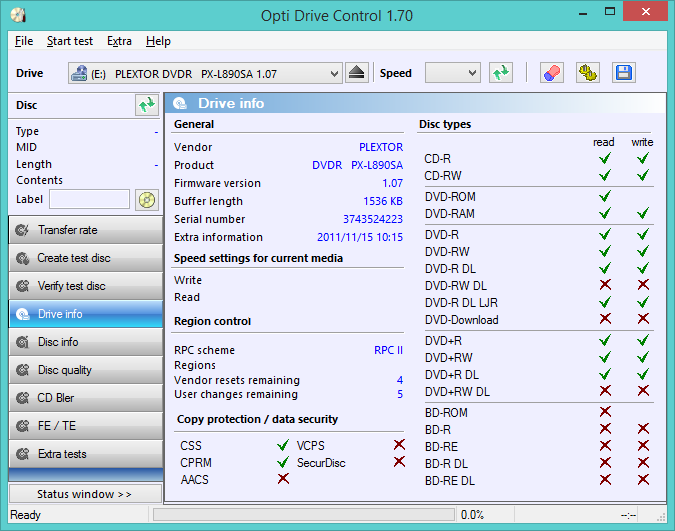Click the Ready status text
Viewport: 675px width, 531px height.
tap(25, 515)
